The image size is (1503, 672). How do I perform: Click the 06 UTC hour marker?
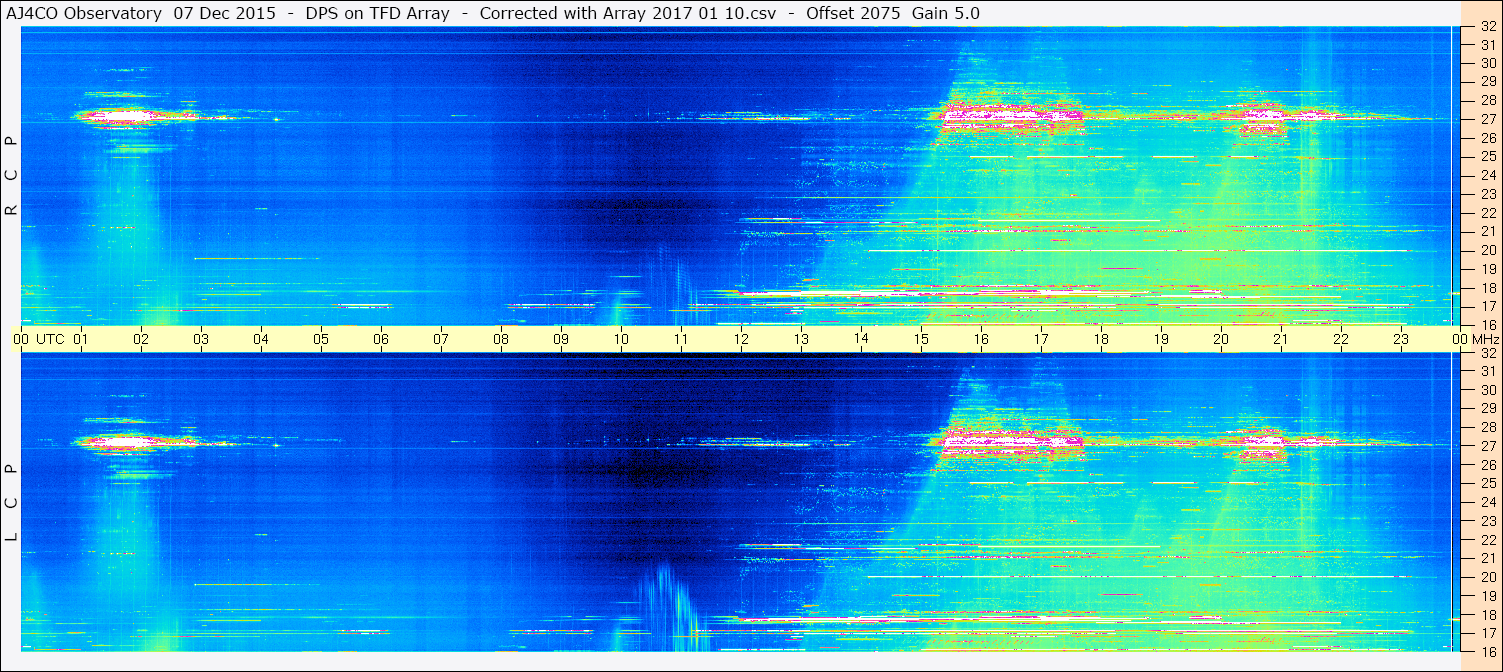point(381,339)
